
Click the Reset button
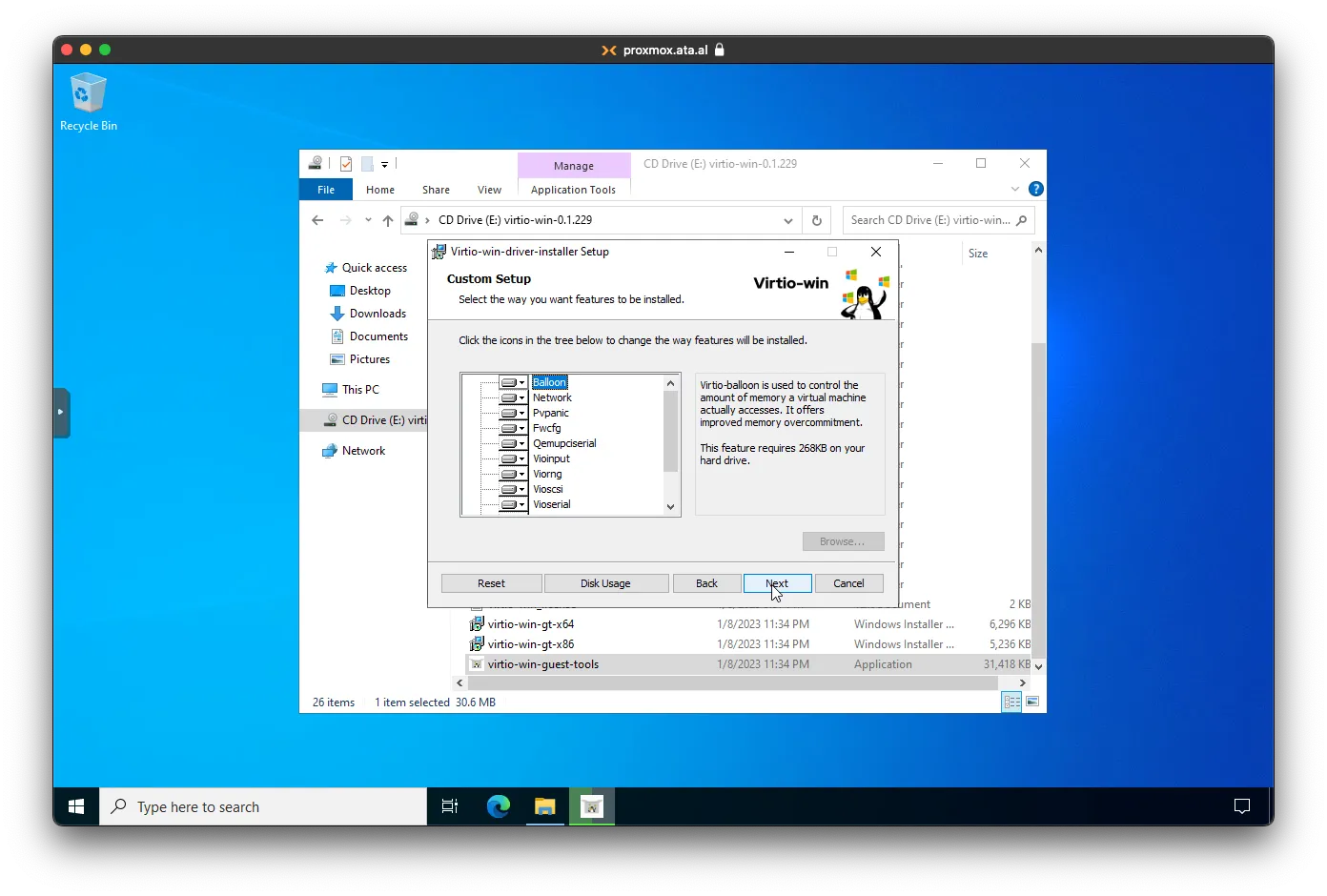coord(491,583)
